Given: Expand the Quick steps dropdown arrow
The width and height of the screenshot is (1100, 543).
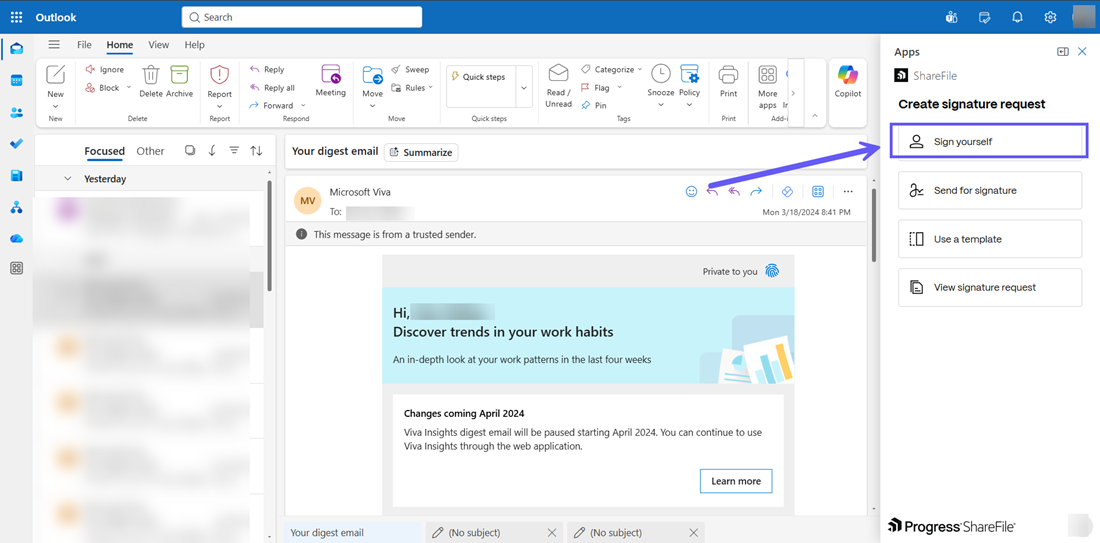Looking at the screenshot, I should click(523, 87).
